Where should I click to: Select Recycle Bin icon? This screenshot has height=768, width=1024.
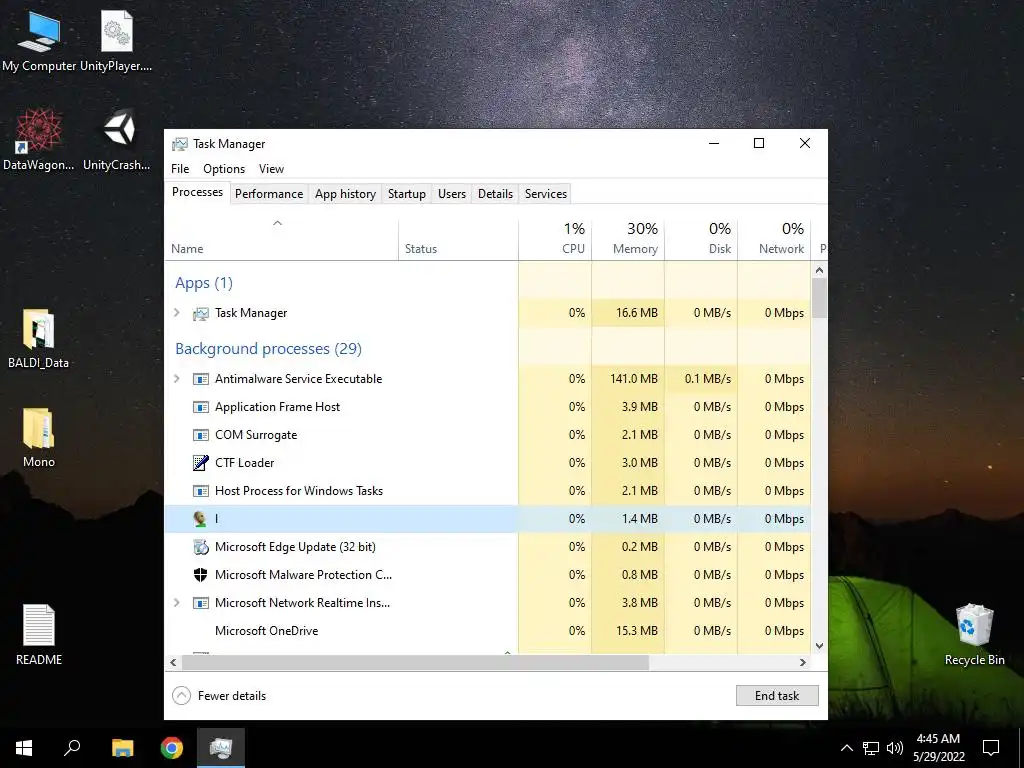(974, 634)
